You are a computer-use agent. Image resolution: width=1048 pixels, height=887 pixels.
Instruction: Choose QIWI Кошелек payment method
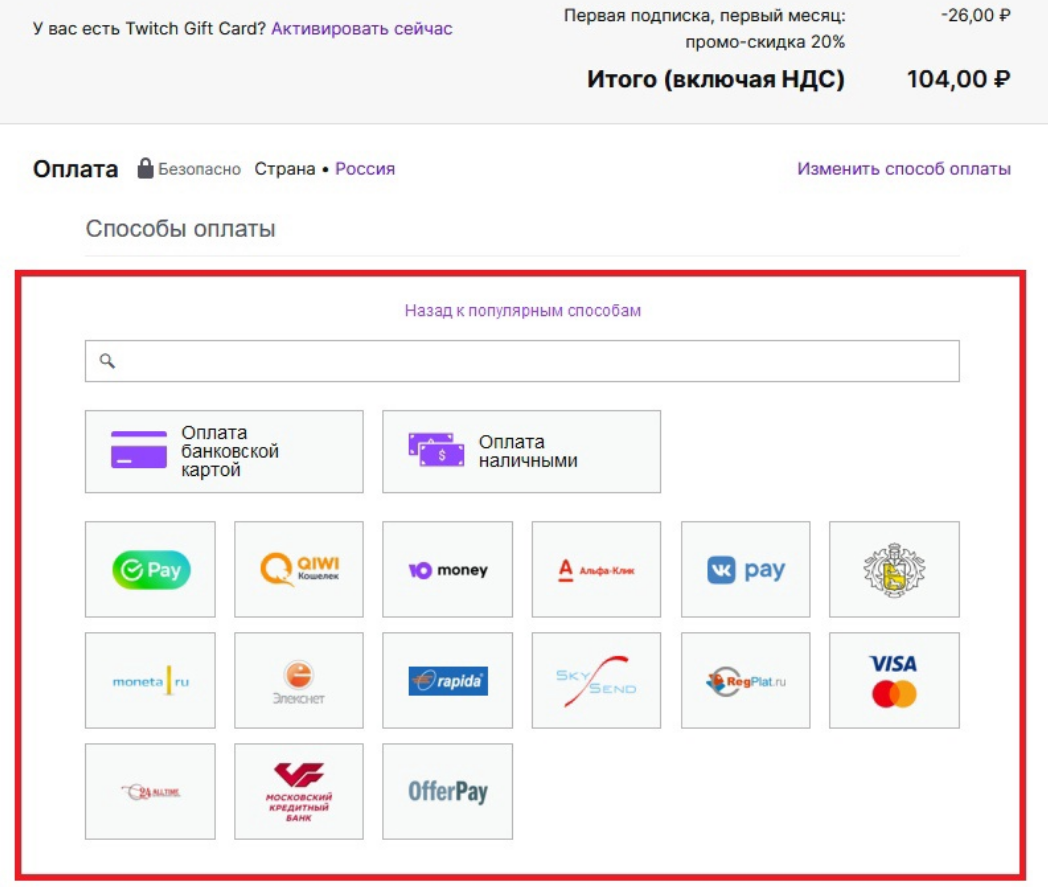(x=299, y=569)
